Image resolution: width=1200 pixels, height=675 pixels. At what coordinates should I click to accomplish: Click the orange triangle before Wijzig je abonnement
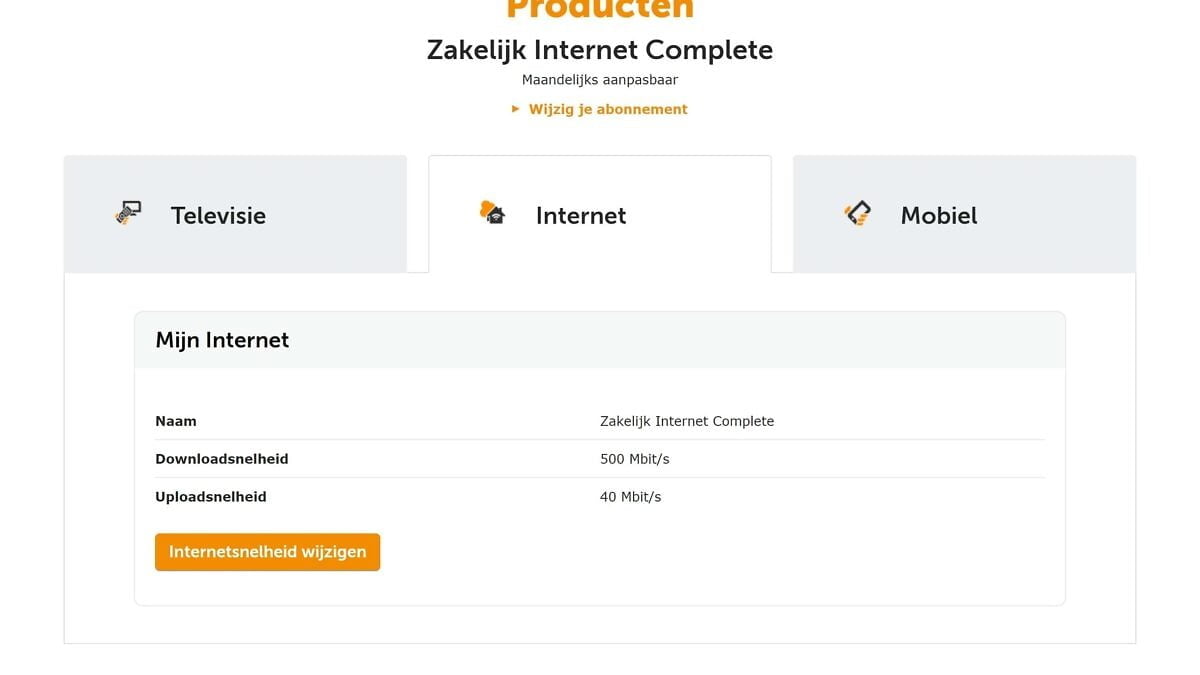tap(516, 109)
